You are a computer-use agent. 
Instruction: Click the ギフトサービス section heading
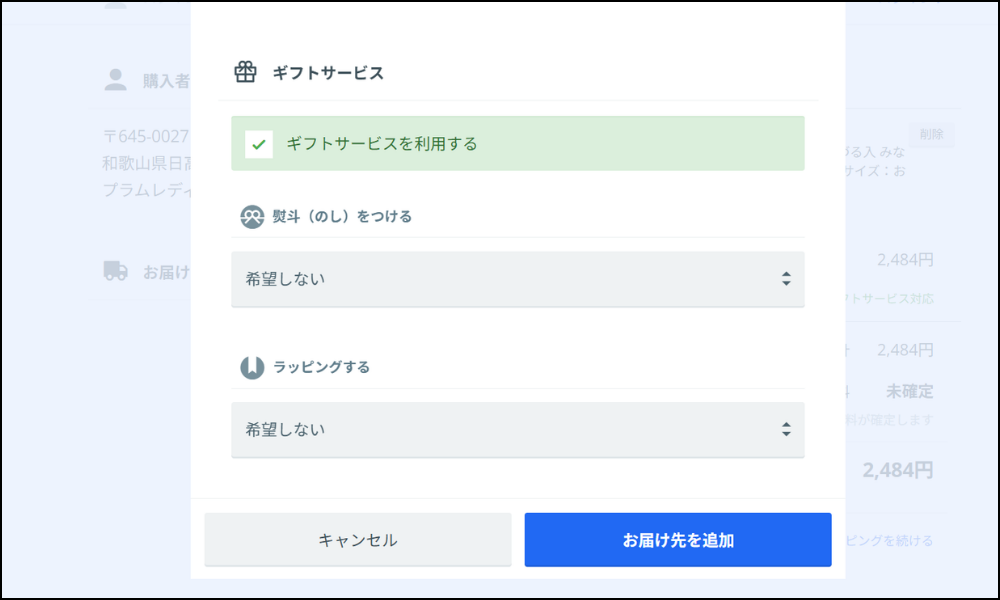pos(328,73)
